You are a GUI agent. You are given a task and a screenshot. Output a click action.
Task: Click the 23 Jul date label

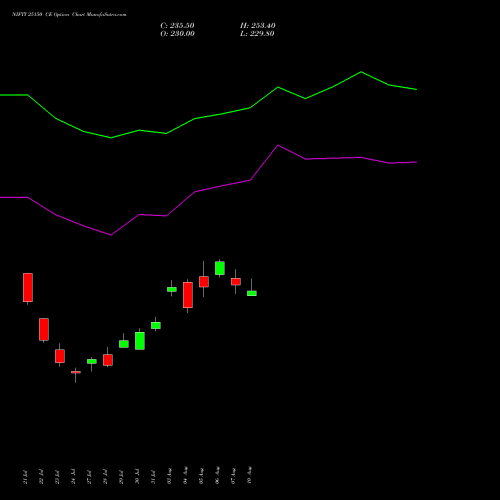(x=57, y=477)
